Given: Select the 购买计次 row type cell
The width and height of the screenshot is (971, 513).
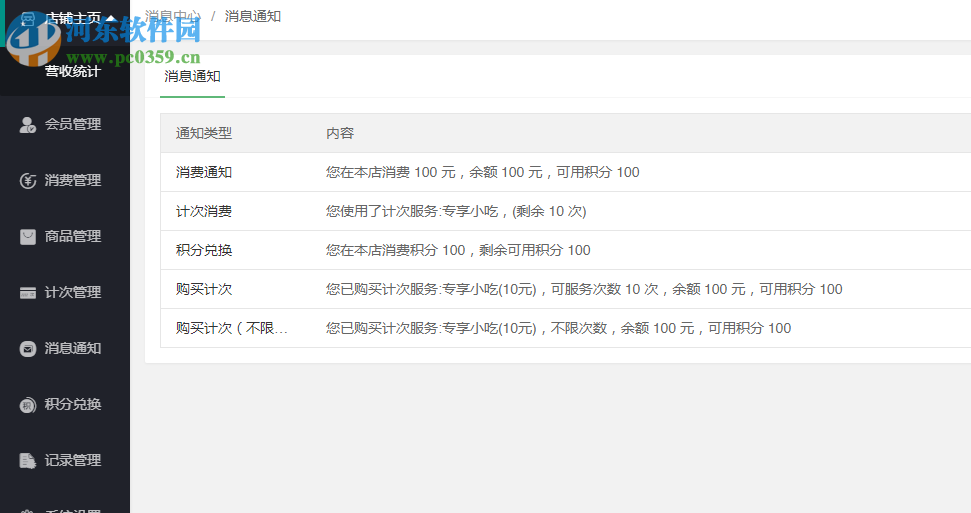Looking at the screenshot, I should (x=204, y=289).
